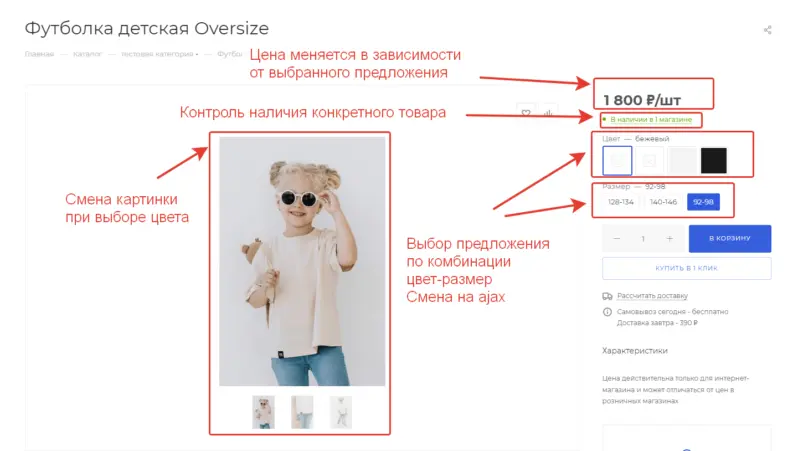Viewport: 798px width, 451px height.
Task: Select size 128-134
Action: pyautogui.click(x=620, y=202)
